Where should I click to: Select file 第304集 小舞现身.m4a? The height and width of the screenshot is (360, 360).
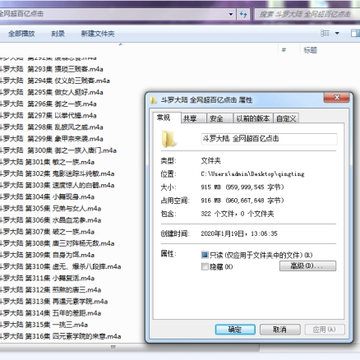47,197
